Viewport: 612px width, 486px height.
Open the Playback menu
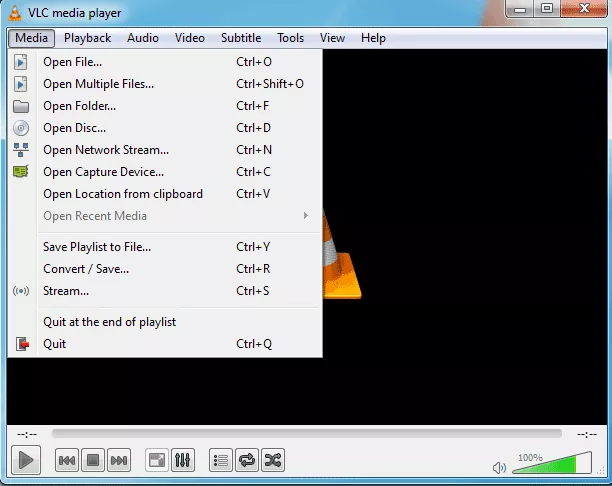[87, 38]
